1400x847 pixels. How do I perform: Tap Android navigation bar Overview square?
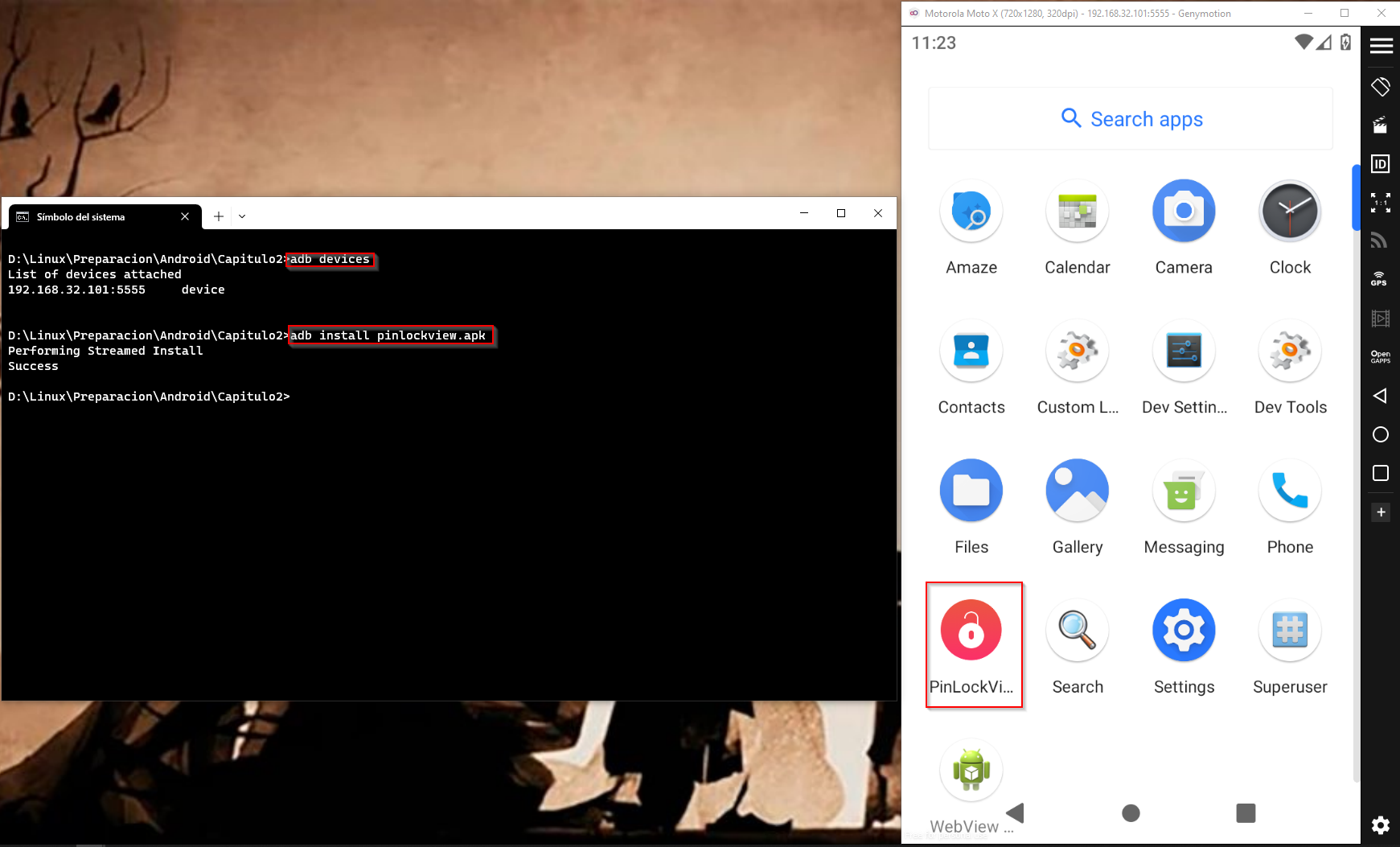pos(1246,813)
